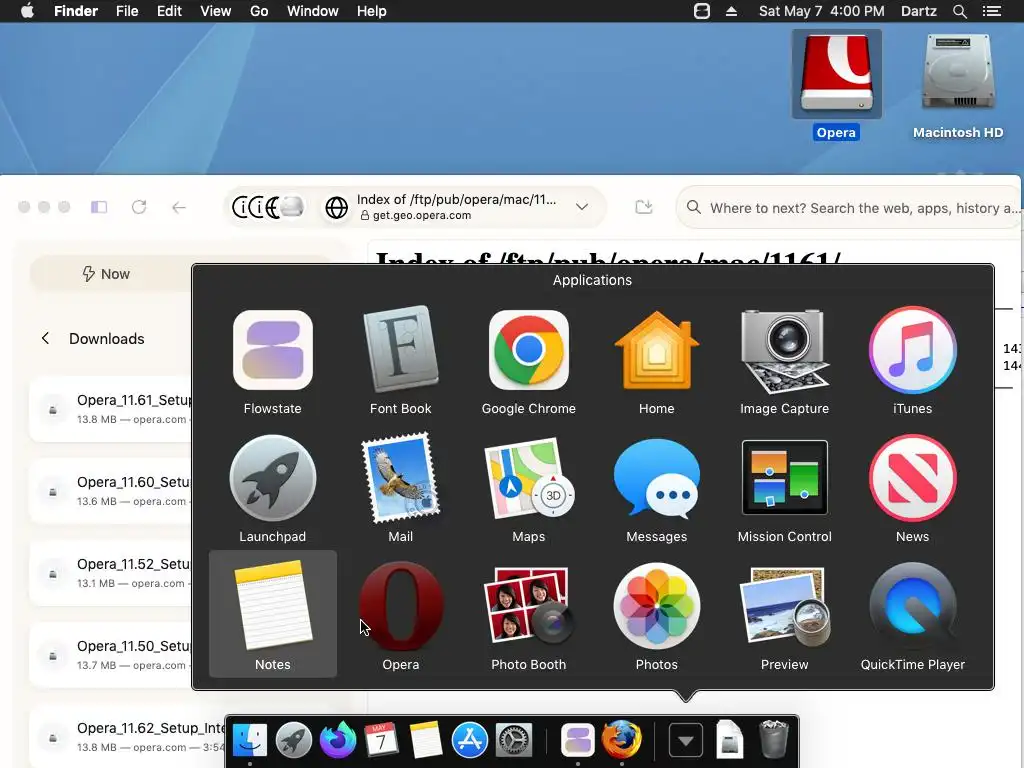
Task: Toggle the browser sidebar panel icon
Action: (x=99, y=207)
